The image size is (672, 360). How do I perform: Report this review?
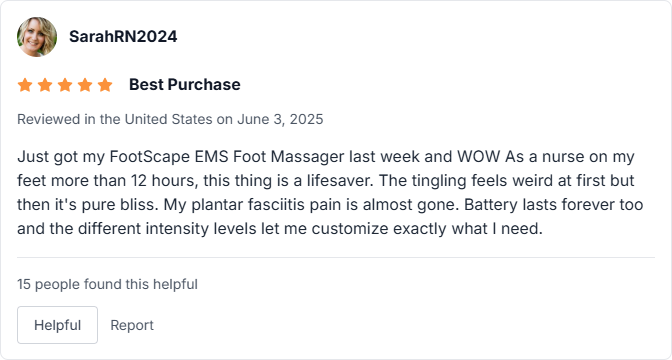132,325
